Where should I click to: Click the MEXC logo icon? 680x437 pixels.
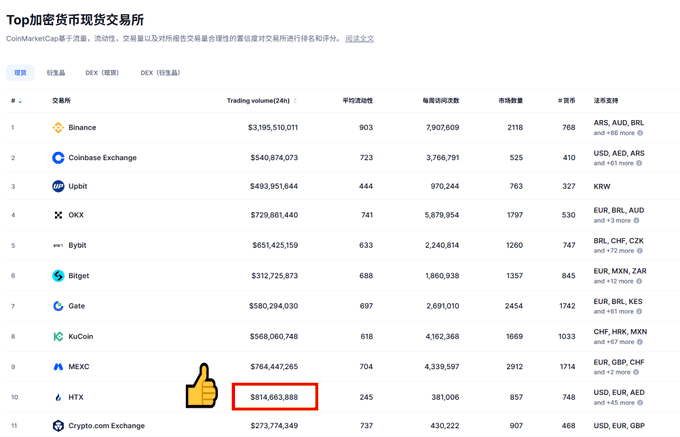[x=58, y=367]
